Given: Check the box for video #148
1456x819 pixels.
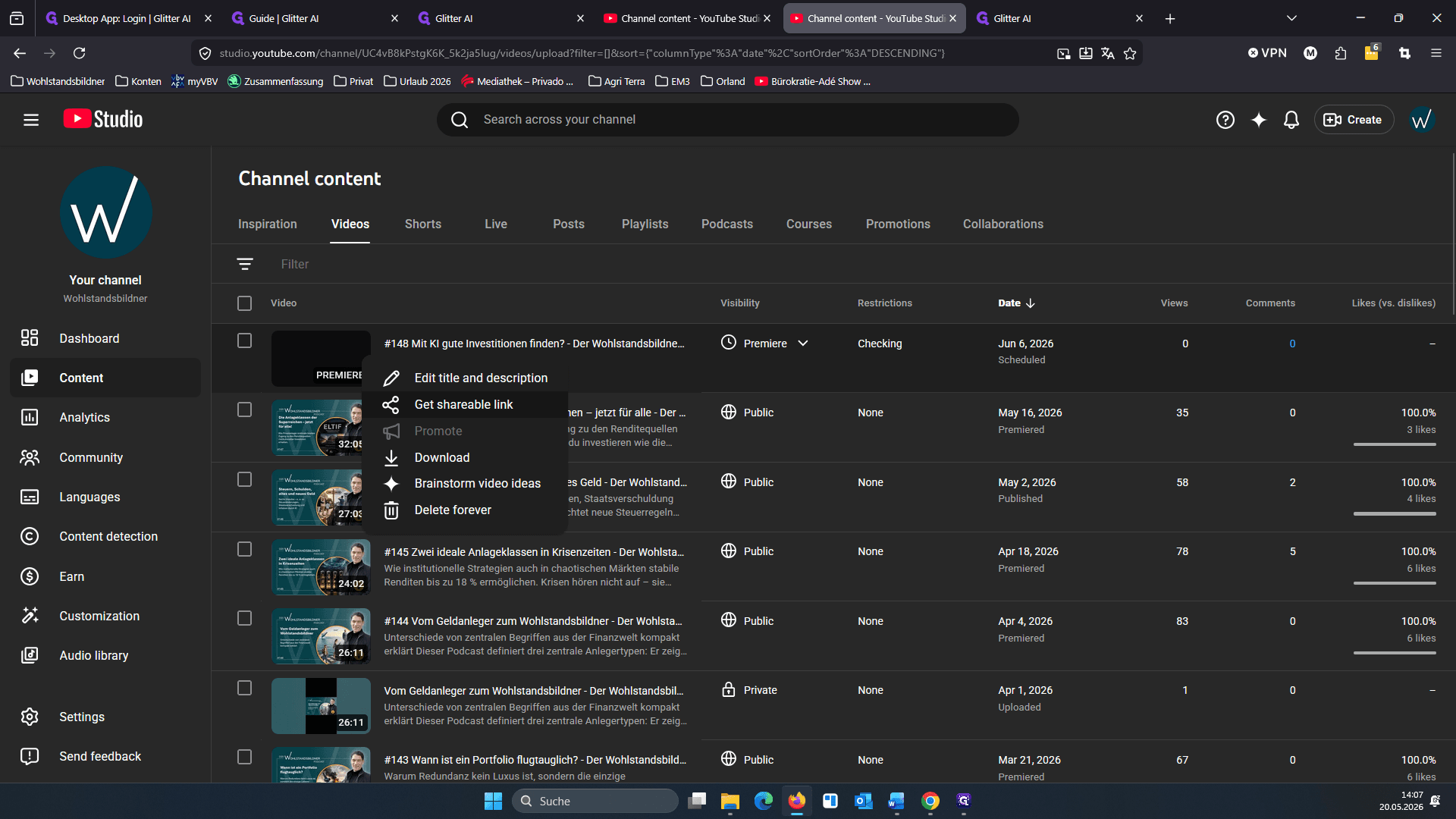Looking at the screenshot, I should (x=244, y=340).
